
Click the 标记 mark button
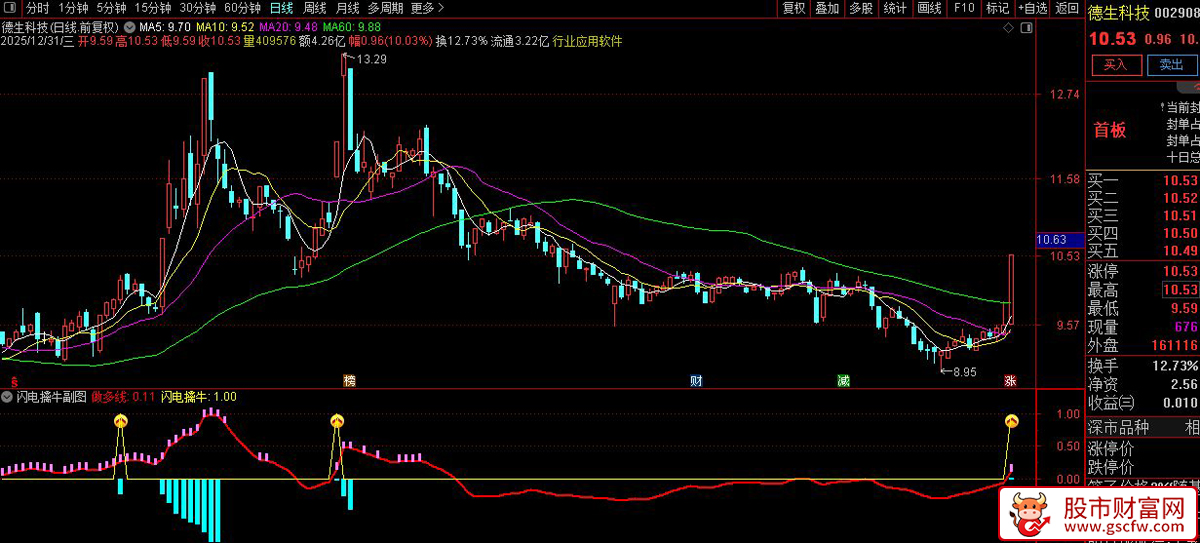point(997,8)
